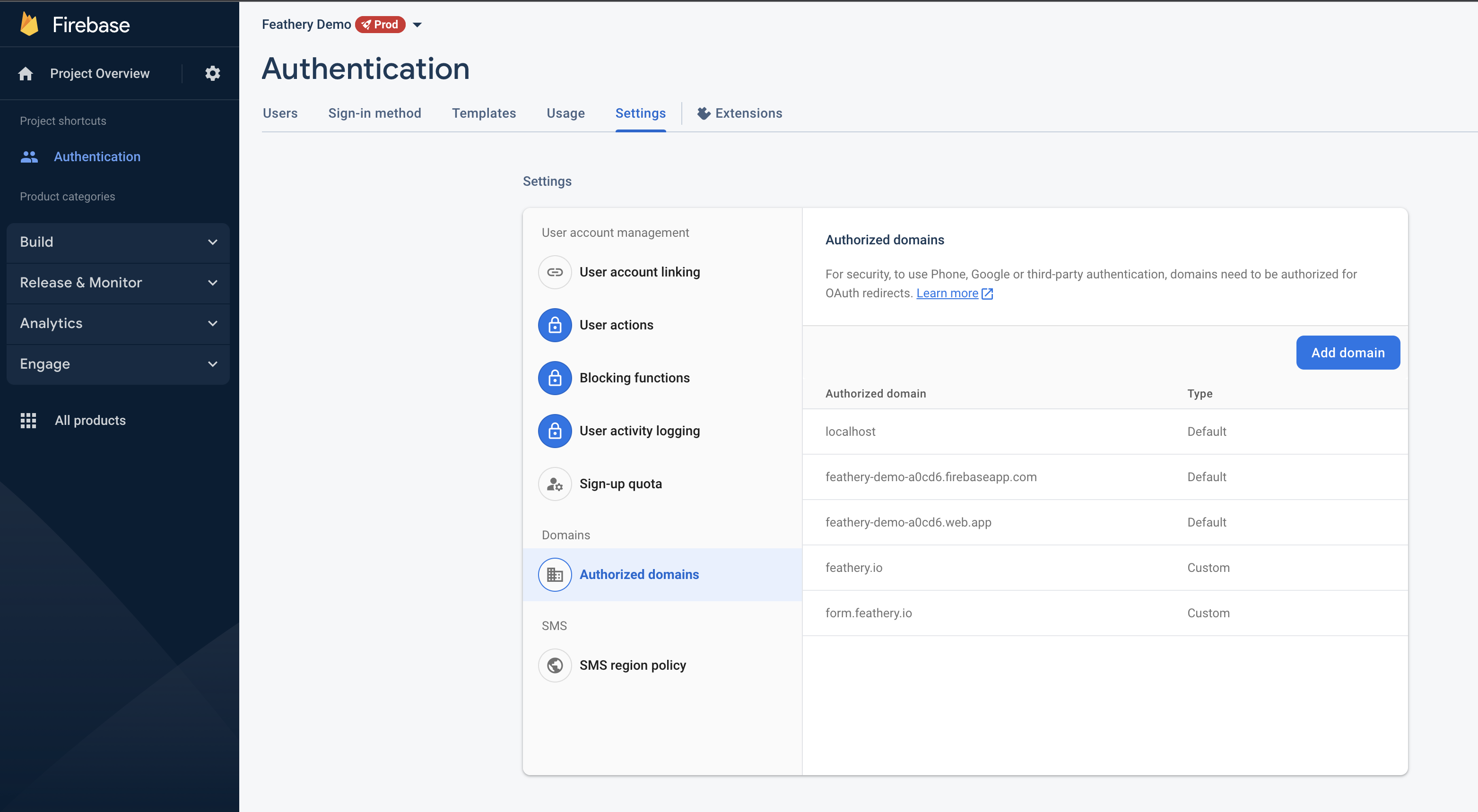Select the User actions lock icon
1478x812 pixels.
pos(554,325)
